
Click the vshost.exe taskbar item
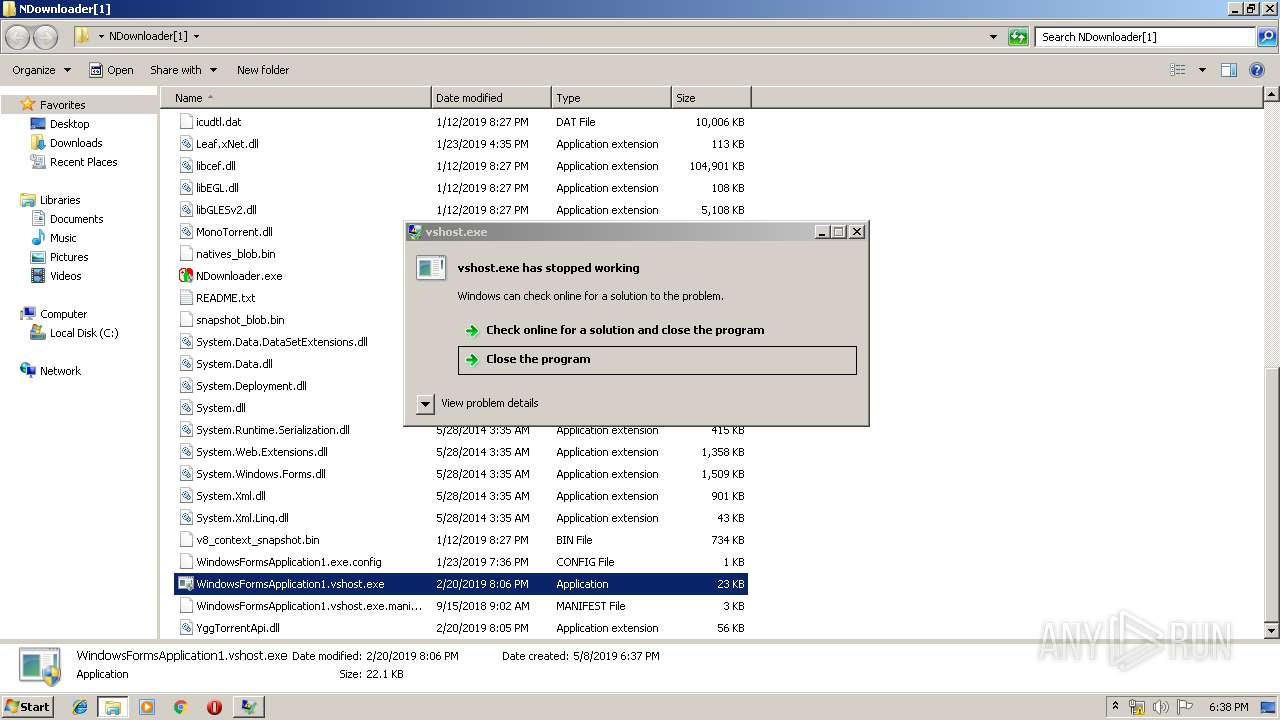[x=248, y=707]
